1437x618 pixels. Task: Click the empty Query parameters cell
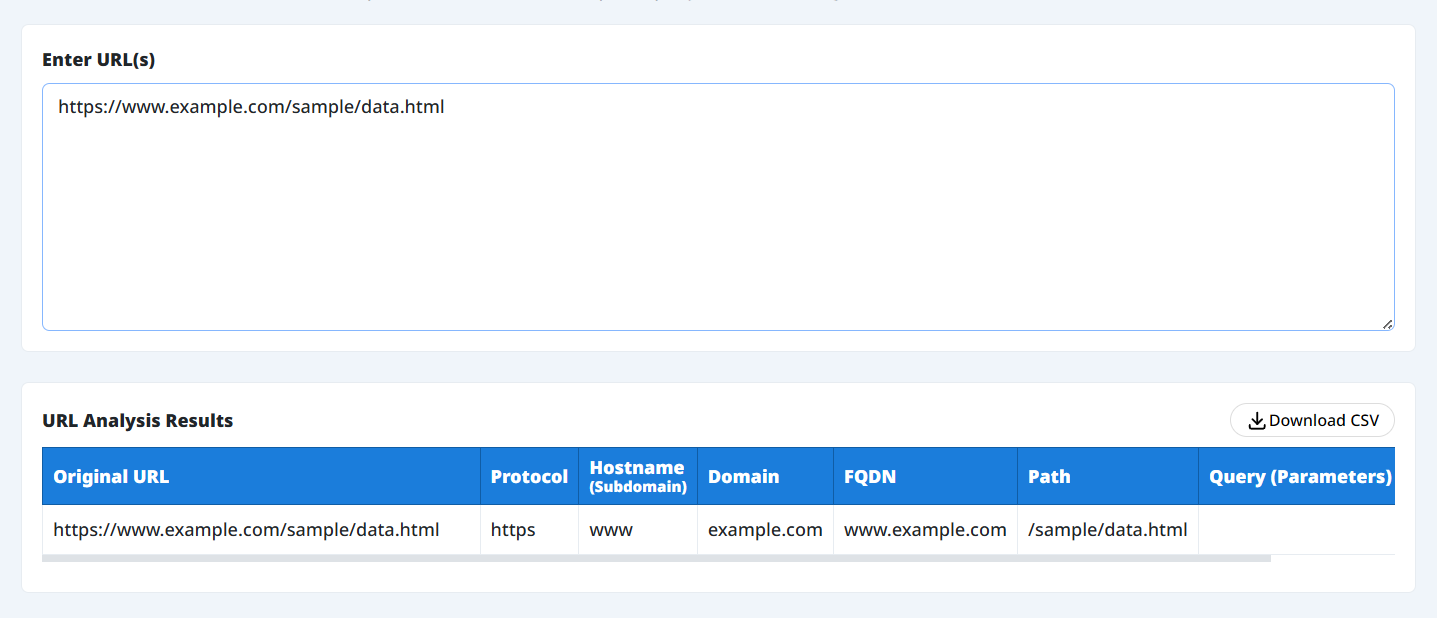click(x=1296, y=530)
